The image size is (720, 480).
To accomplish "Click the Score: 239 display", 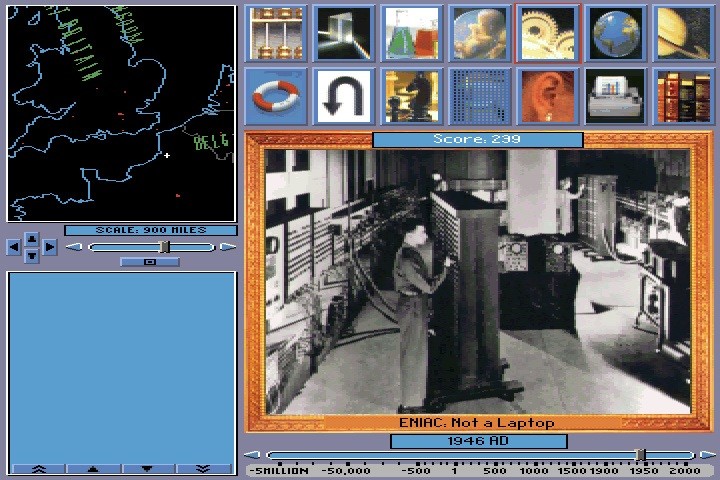I will (478, 139).
